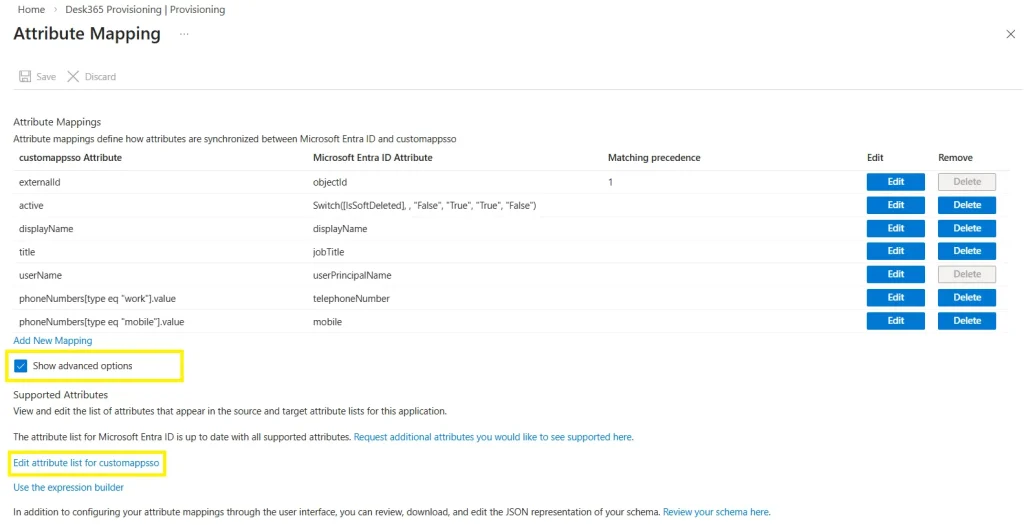Edit the userName mapping

click(x=895, y=274)
